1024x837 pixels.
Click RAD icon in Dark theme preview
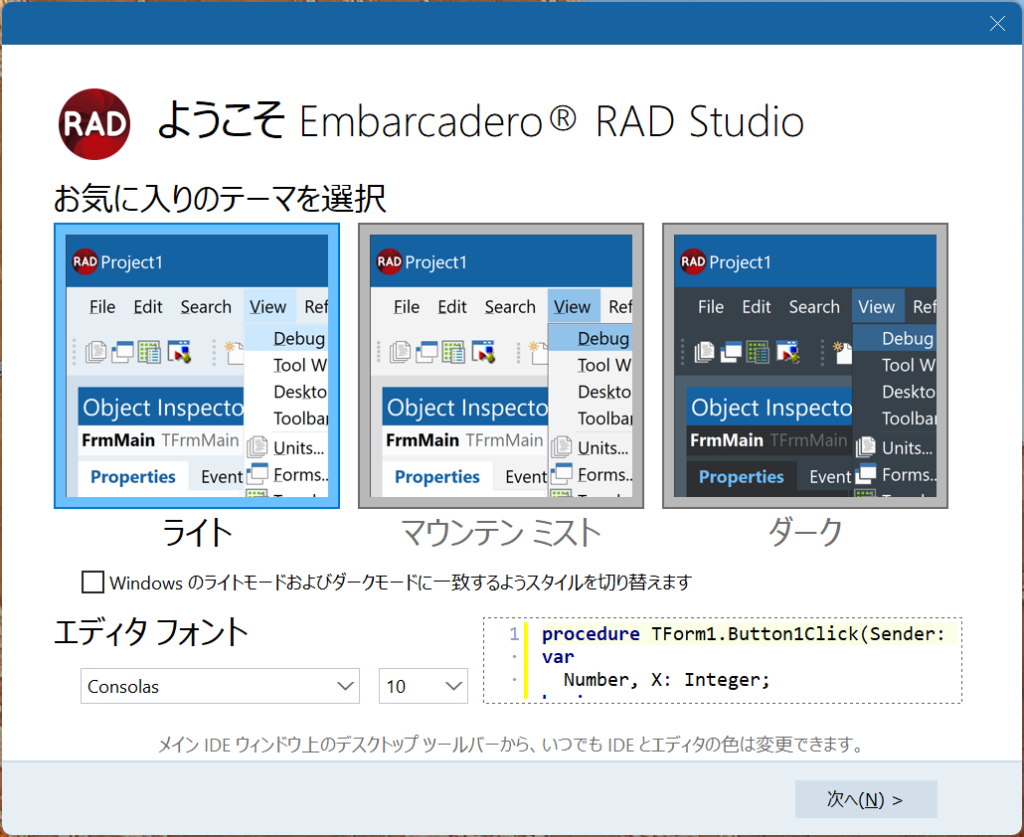[692, 262]
